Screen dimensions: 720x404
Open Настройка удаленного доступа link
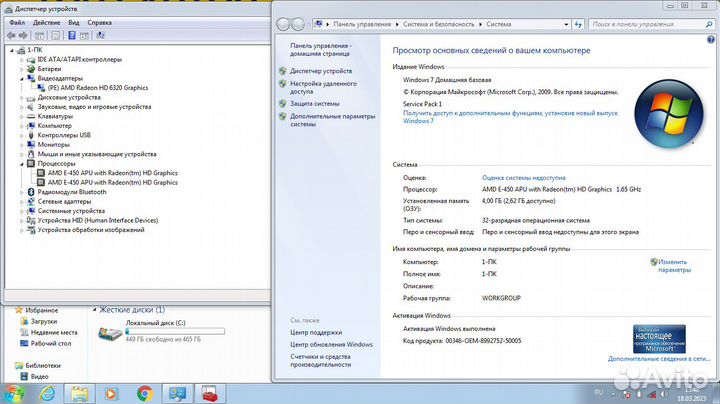coord(323,87)
